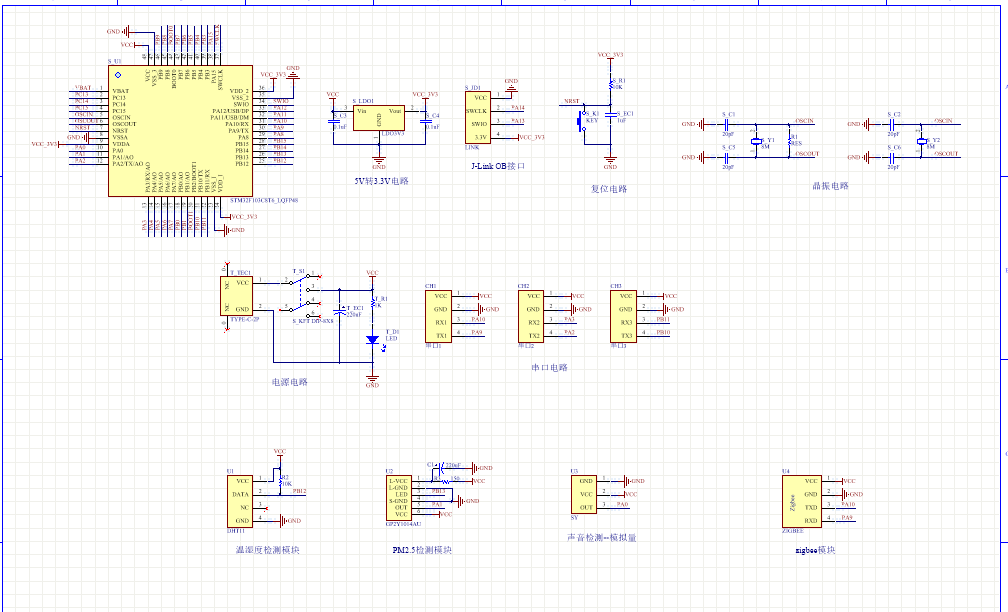The height and width of the screenshot is (612, 1008).
Task: Select the STM32F103C8T6 microcontroller chip
Action: [x=180, y=130]
